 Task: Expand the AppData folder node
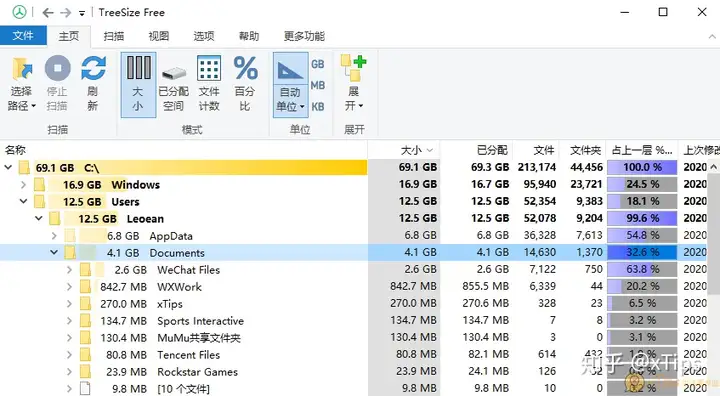coord(54,236)
